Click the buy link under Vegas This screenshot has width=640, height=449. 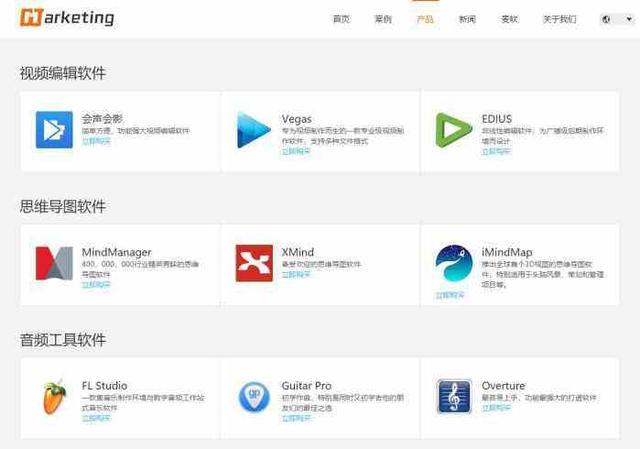[296, 151]
